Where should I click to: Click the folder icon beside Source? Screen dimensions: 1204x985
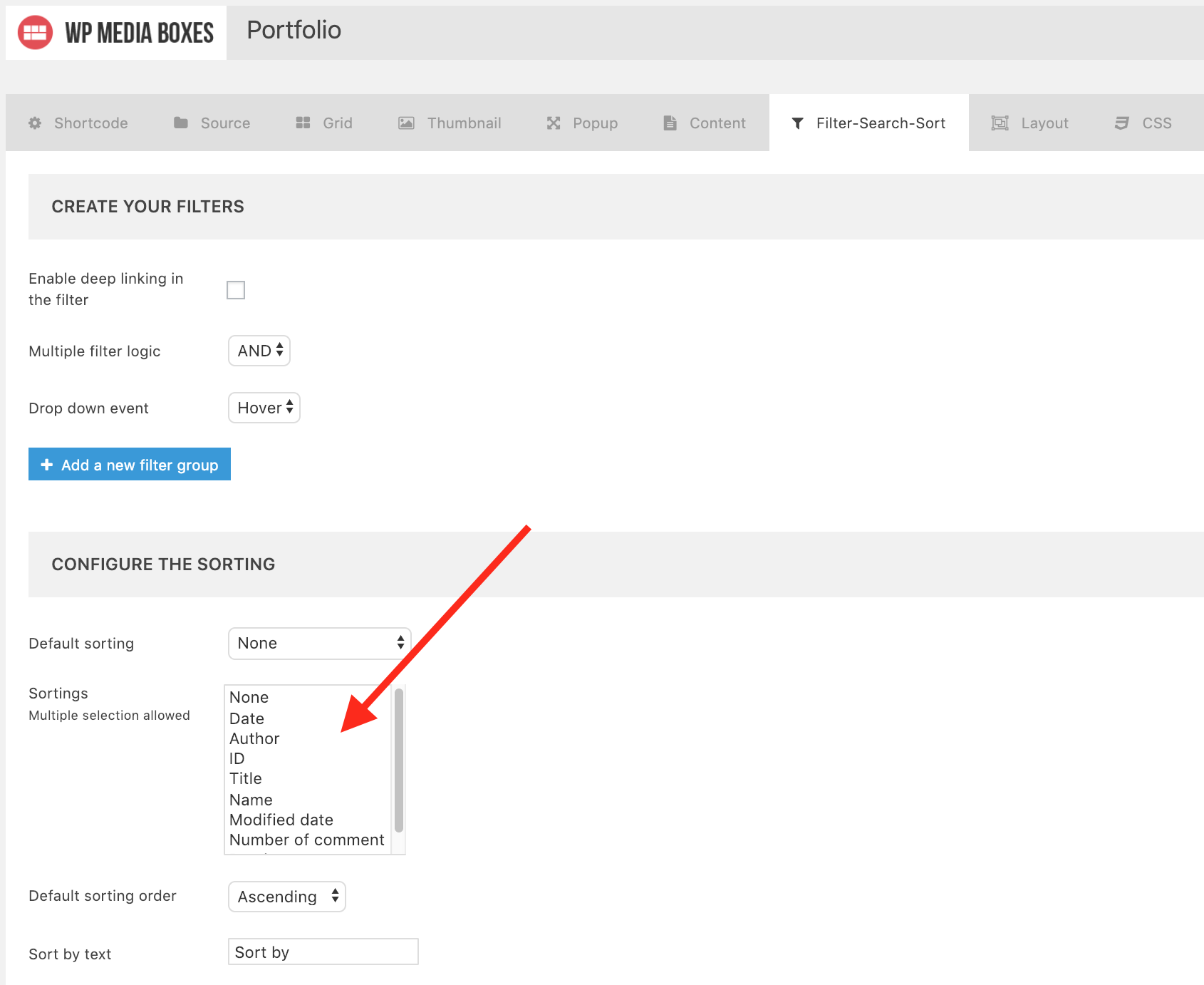tap(181, 123)
